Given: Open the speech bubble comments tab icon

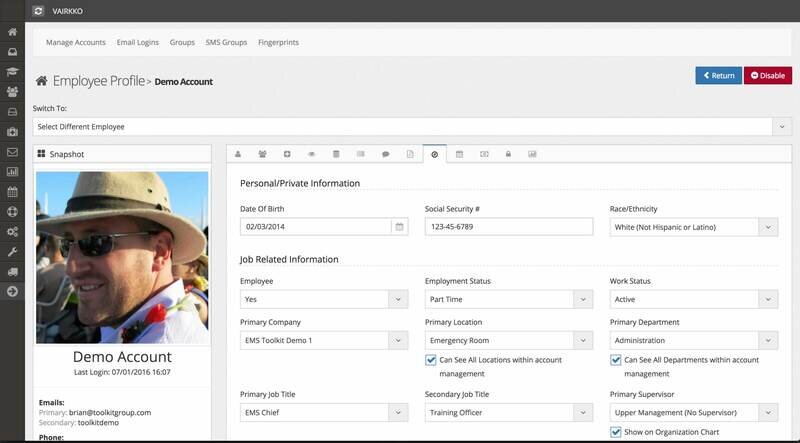Looking at the screenshot, I should point(385,155).
